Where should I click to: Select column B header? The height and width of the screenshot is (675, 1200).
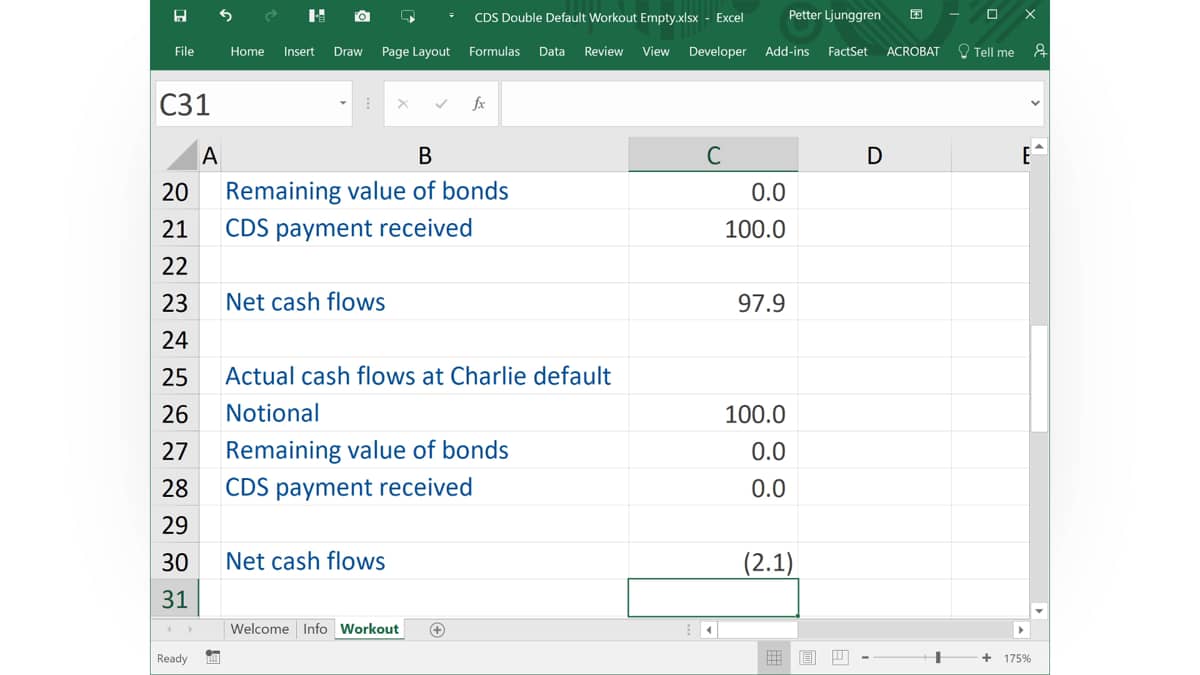pos(425,155)
